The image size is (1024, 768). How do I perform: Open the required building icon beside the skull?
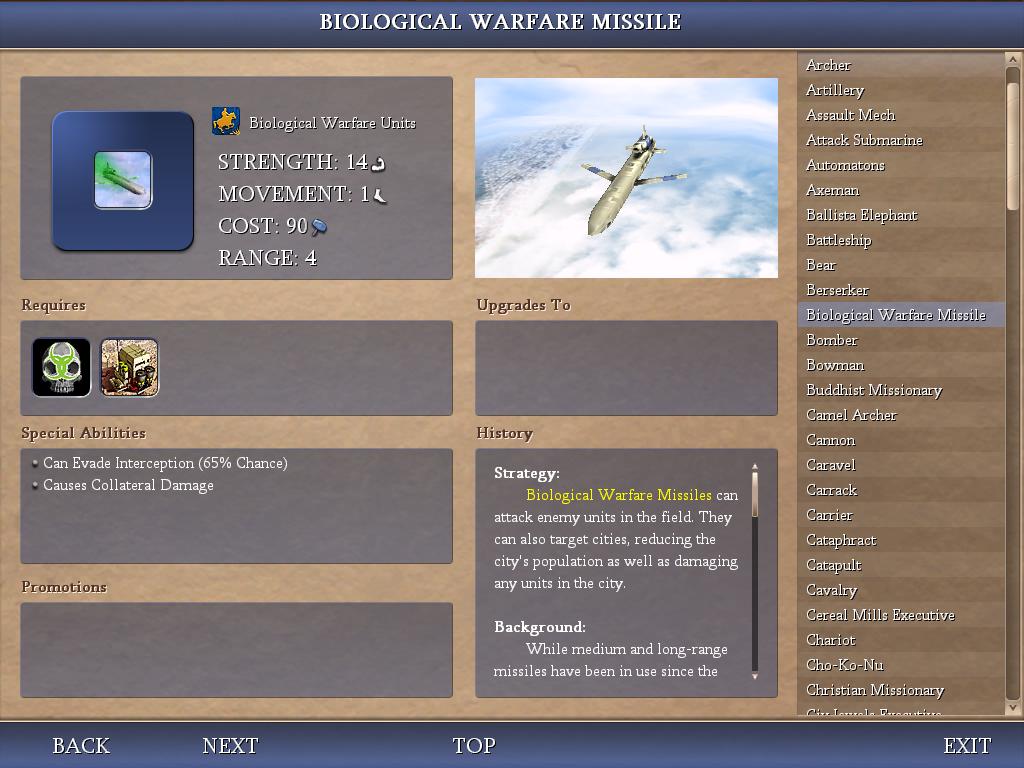click(130, 367)
